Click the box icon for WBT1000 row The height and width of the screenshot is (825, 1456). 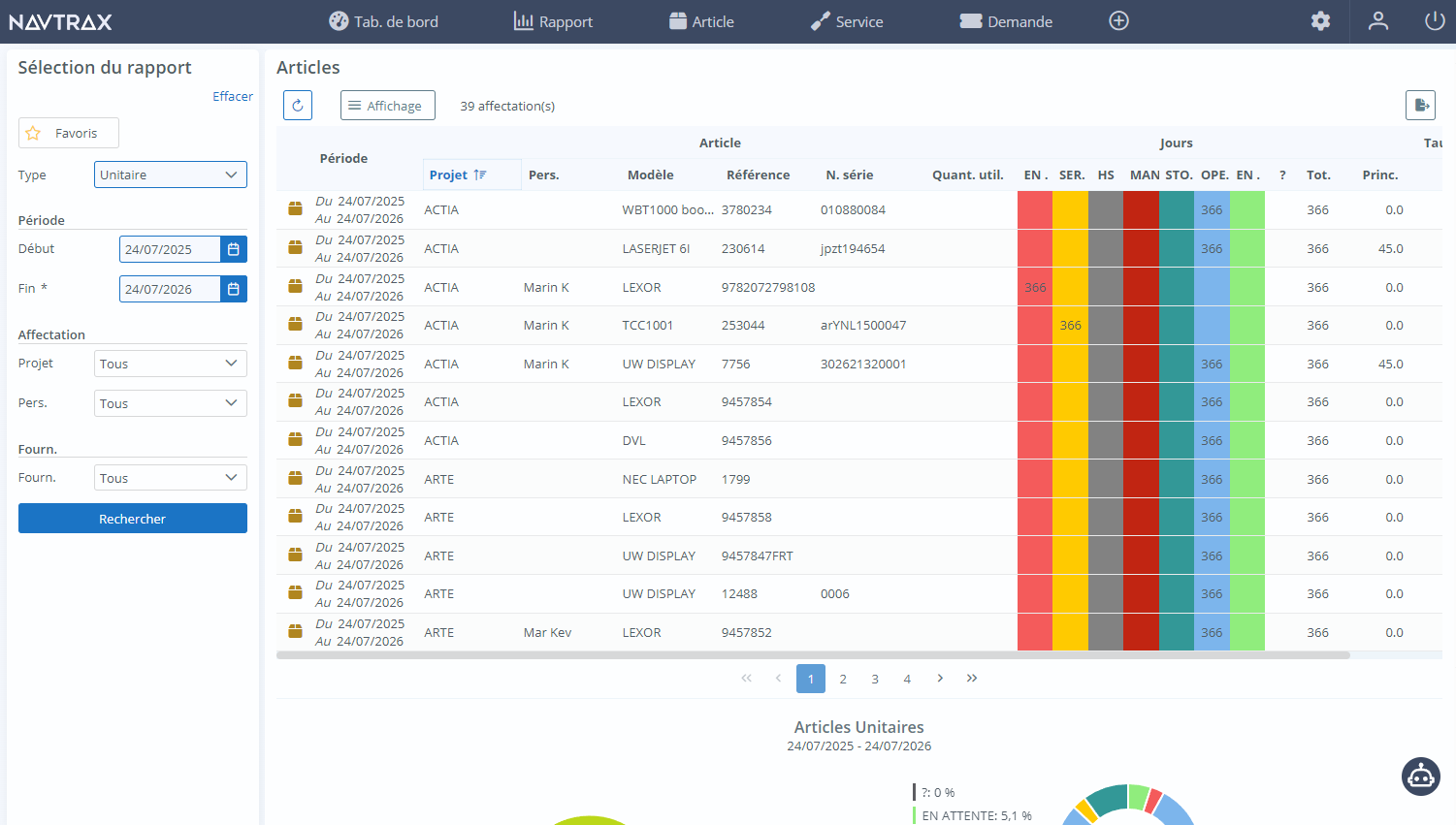tap(296, 209)
